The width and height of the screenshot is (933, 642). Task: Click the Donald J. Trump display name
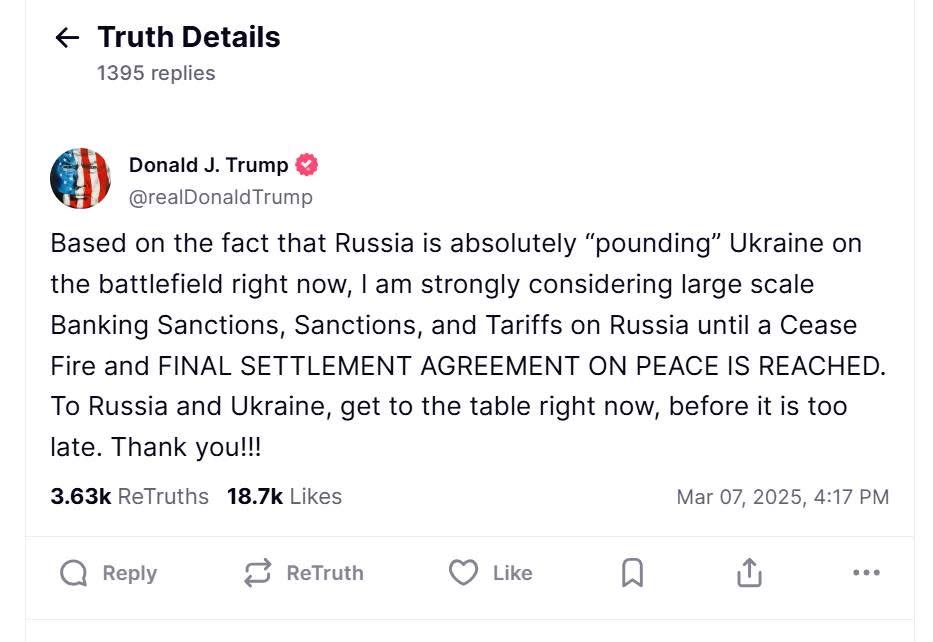(208, 165)
